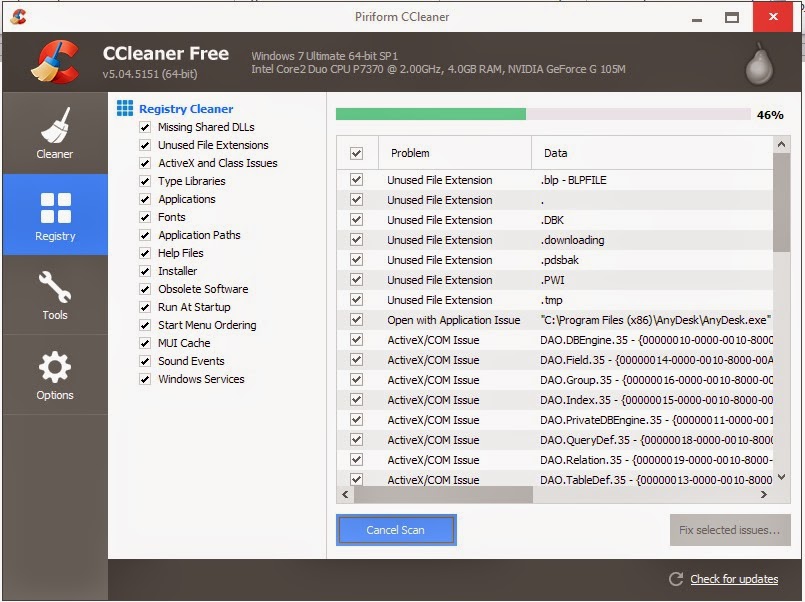Click the Cancel Scan button
This screenshot has width=805, height=602.
pos(396,530)
